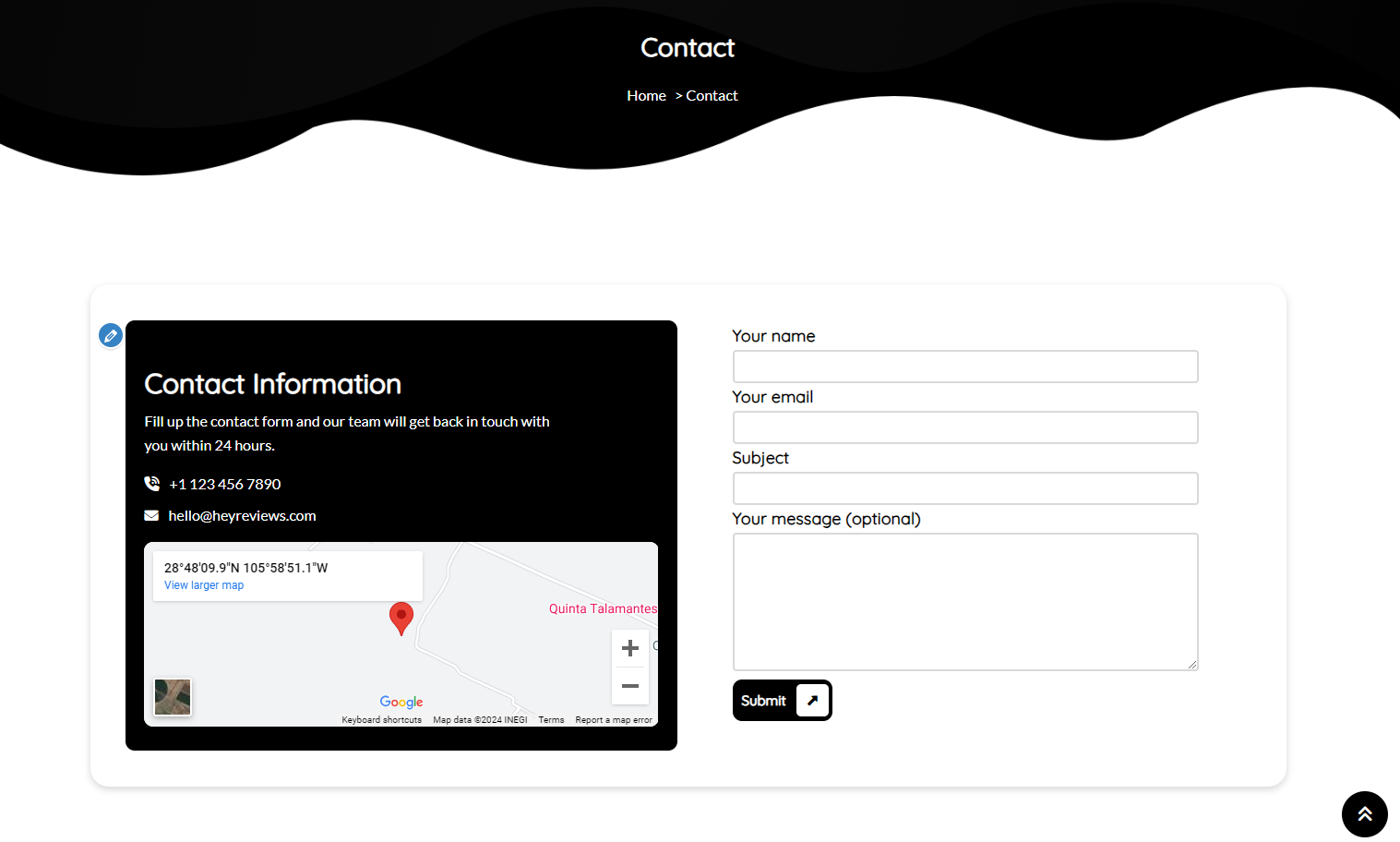Click the Contact breadcrumb item
This screenshot has width=1400, height=842.
712,96
